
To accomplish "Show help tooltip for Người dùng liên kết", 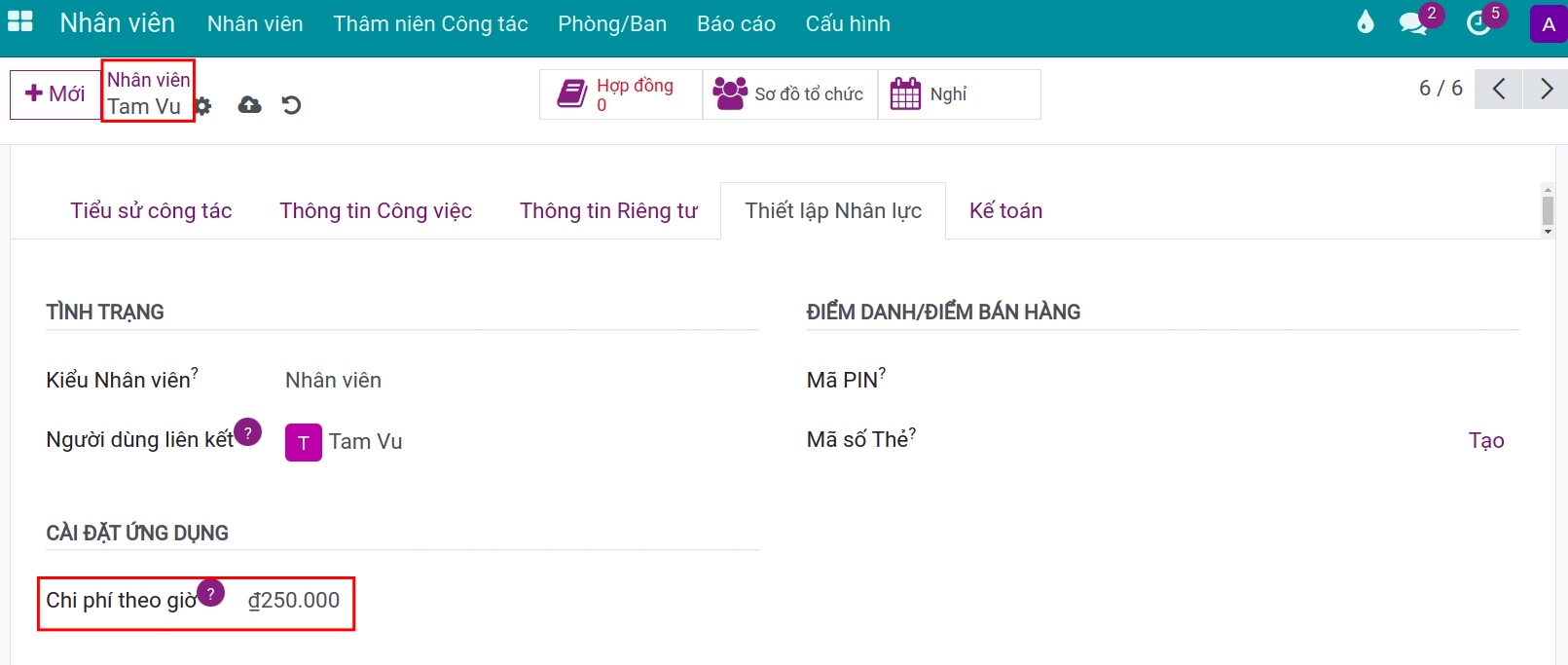I will point(248,431).
